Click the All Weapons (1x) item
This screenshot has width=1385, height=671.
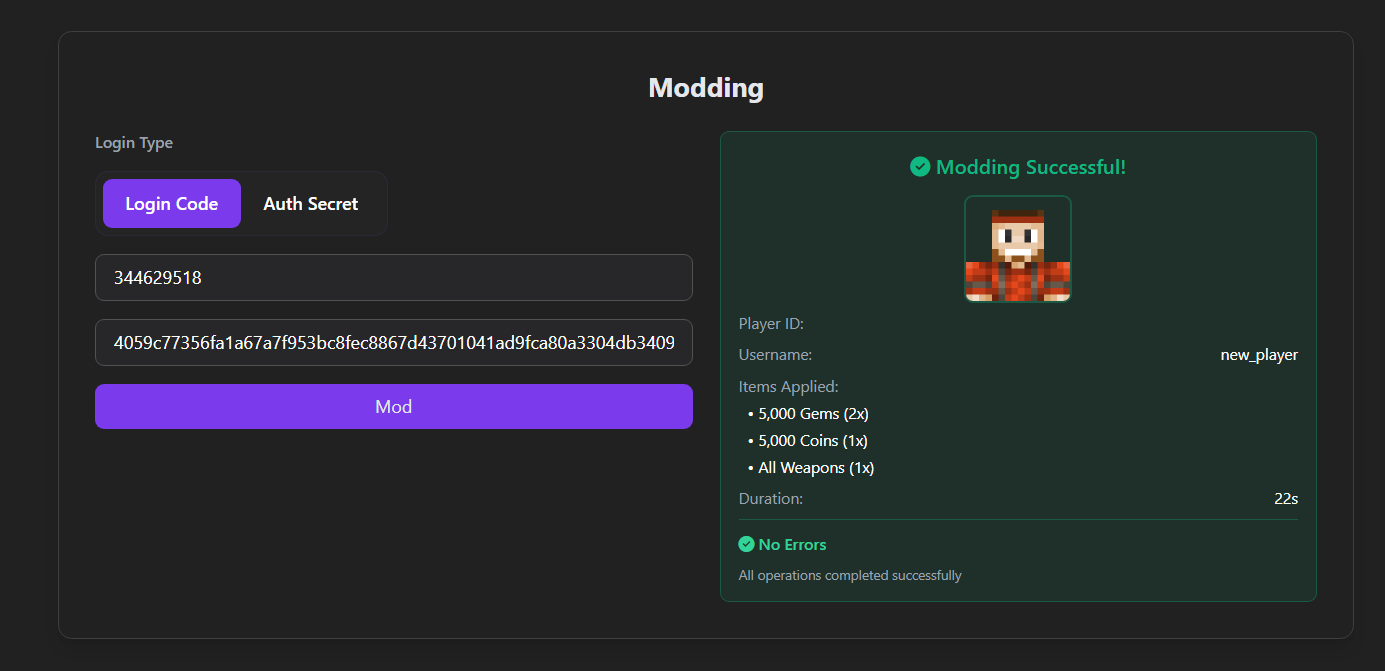[x=815, y=467]
